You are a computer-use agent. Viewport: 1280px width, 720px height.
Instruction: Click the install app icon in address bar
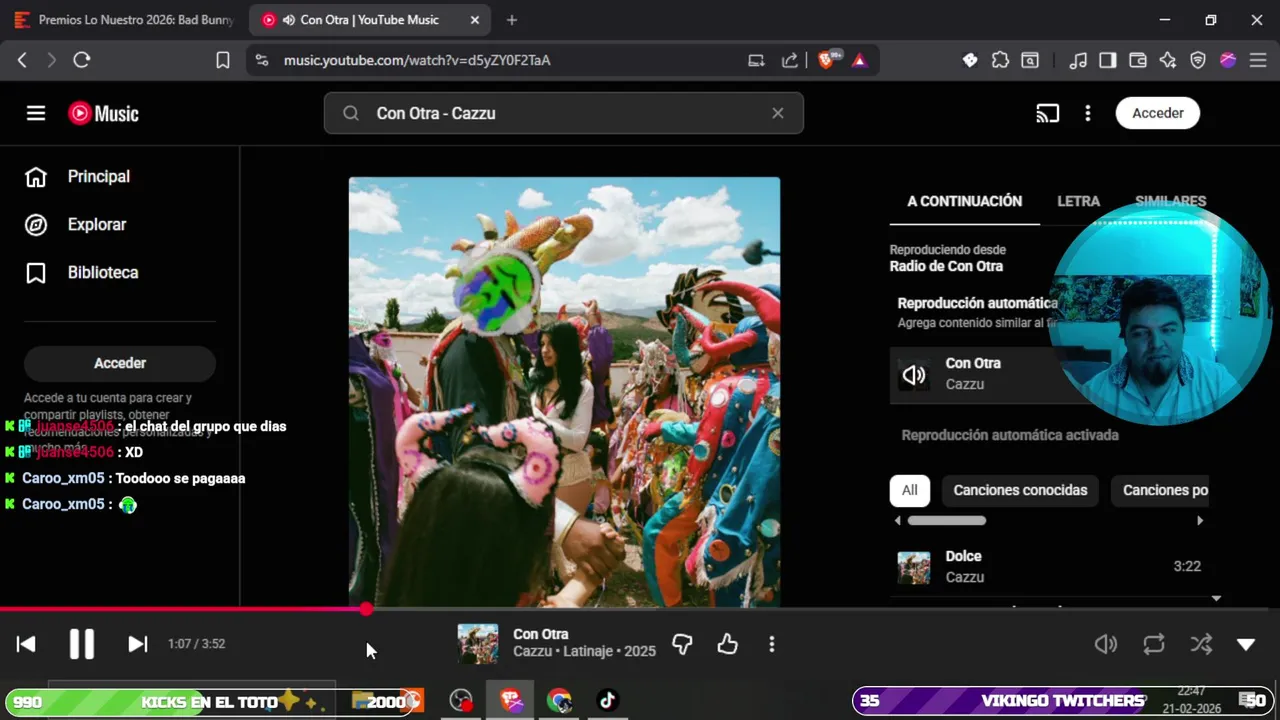tap(757, 60)
